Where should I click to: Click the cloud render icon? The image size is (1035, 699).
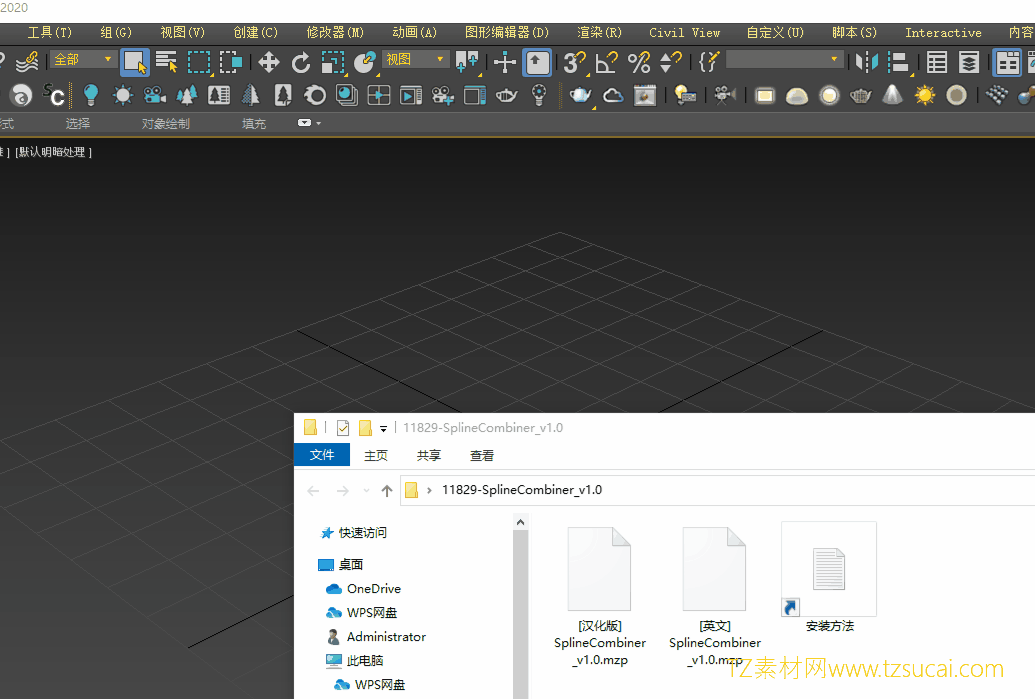[613, 95]
